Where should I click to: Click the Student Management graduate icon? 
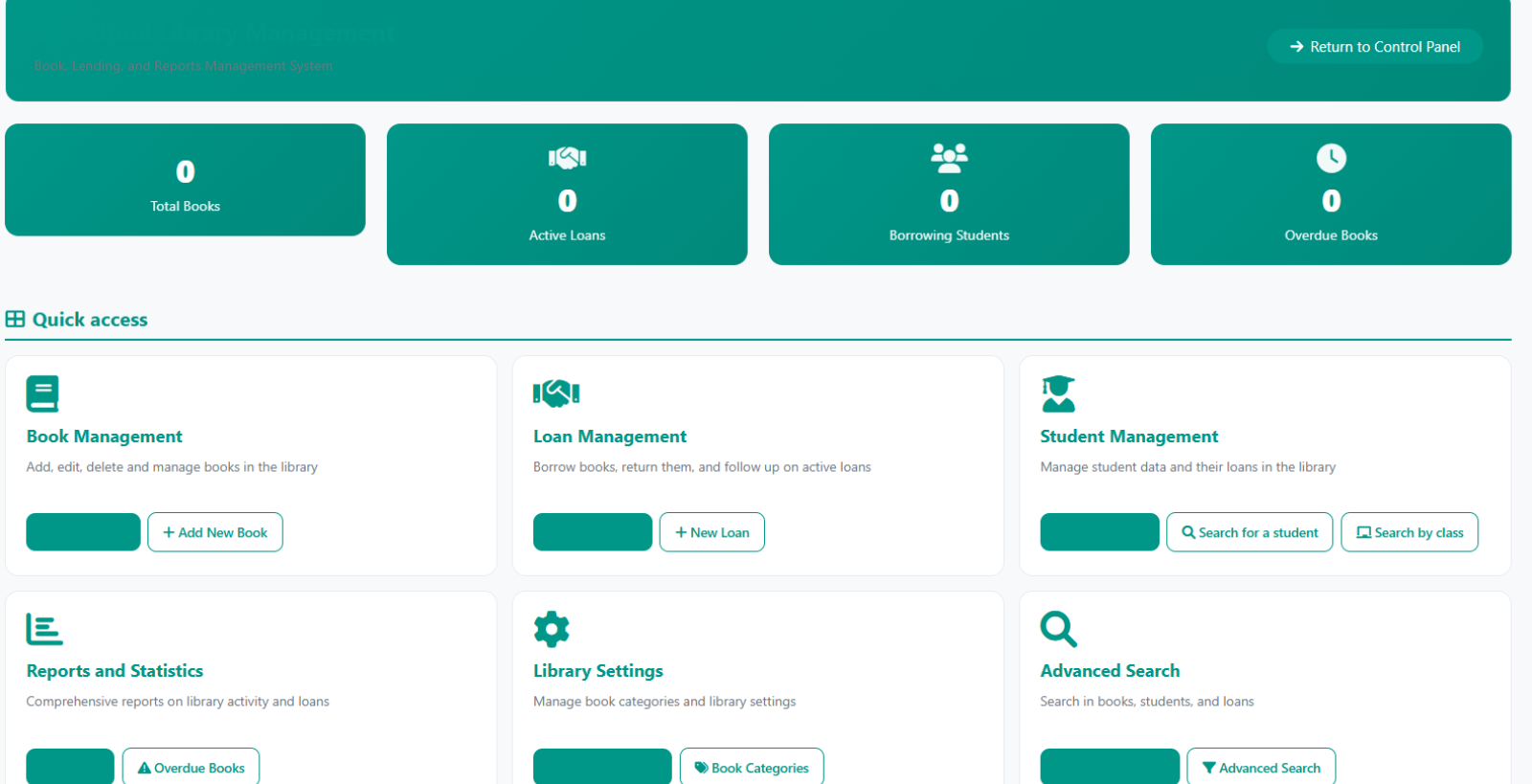coord(1058,393)
